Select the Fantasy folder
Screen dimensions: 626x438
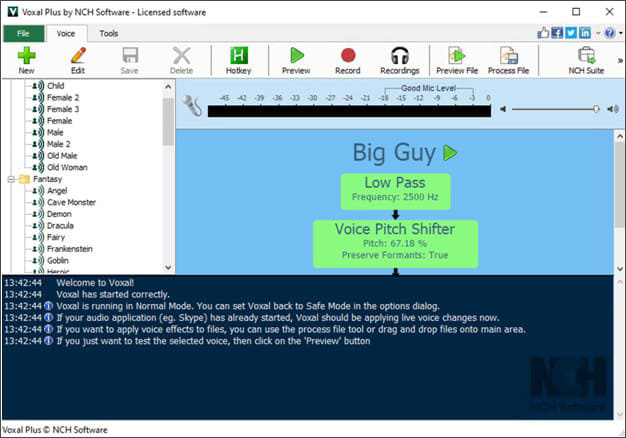click(x=47, y=179)
